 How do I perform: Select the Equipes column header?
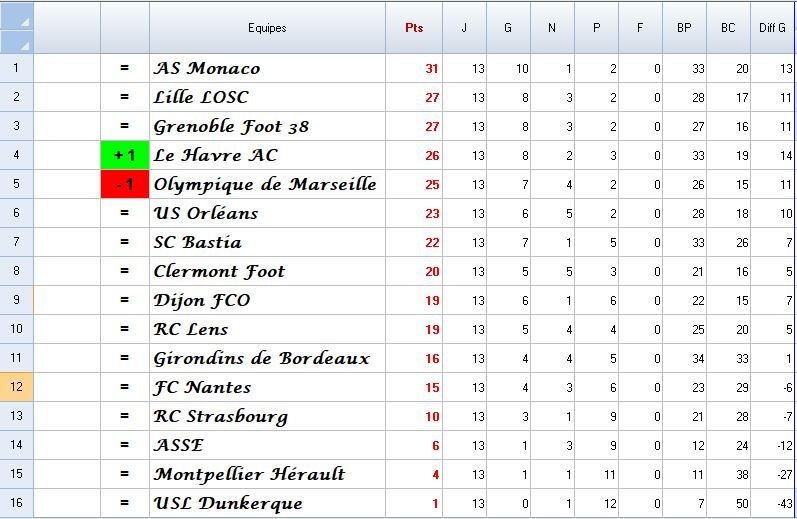pos(267,28)
